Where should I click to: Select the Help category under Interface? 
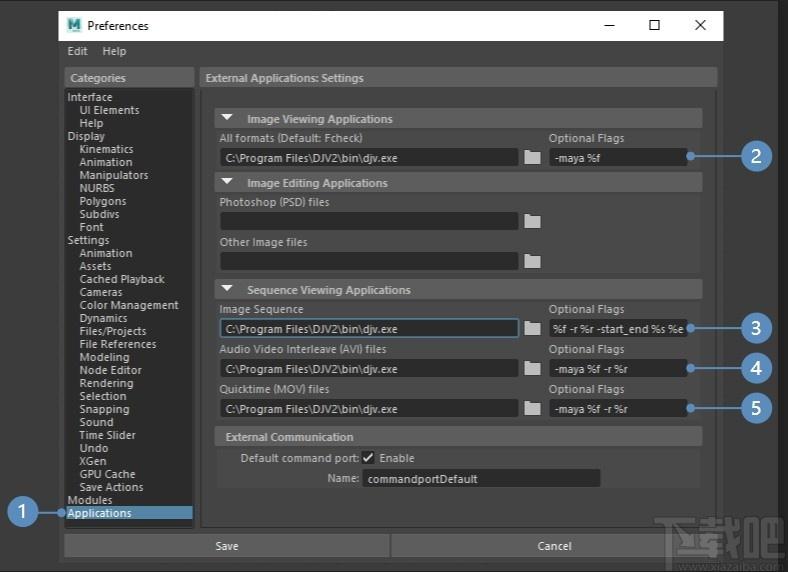(x=91, y=123)
